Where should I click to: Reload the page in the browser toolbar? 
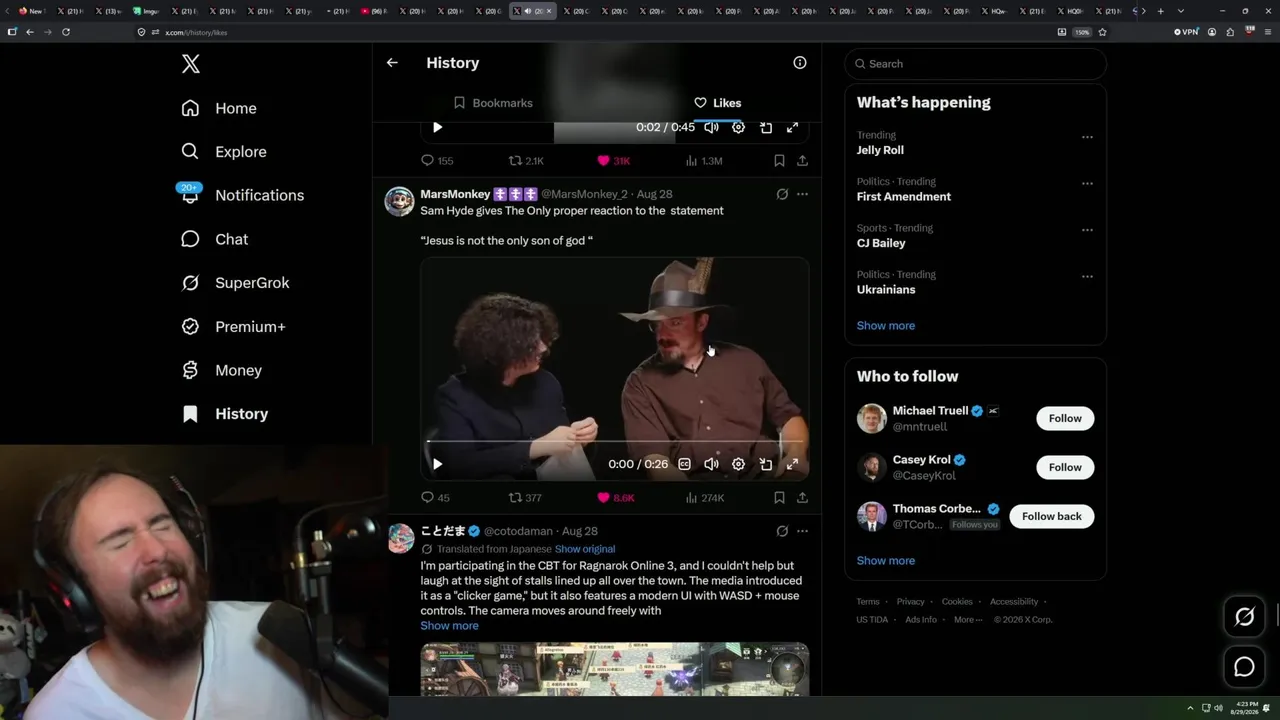point(66,32)
